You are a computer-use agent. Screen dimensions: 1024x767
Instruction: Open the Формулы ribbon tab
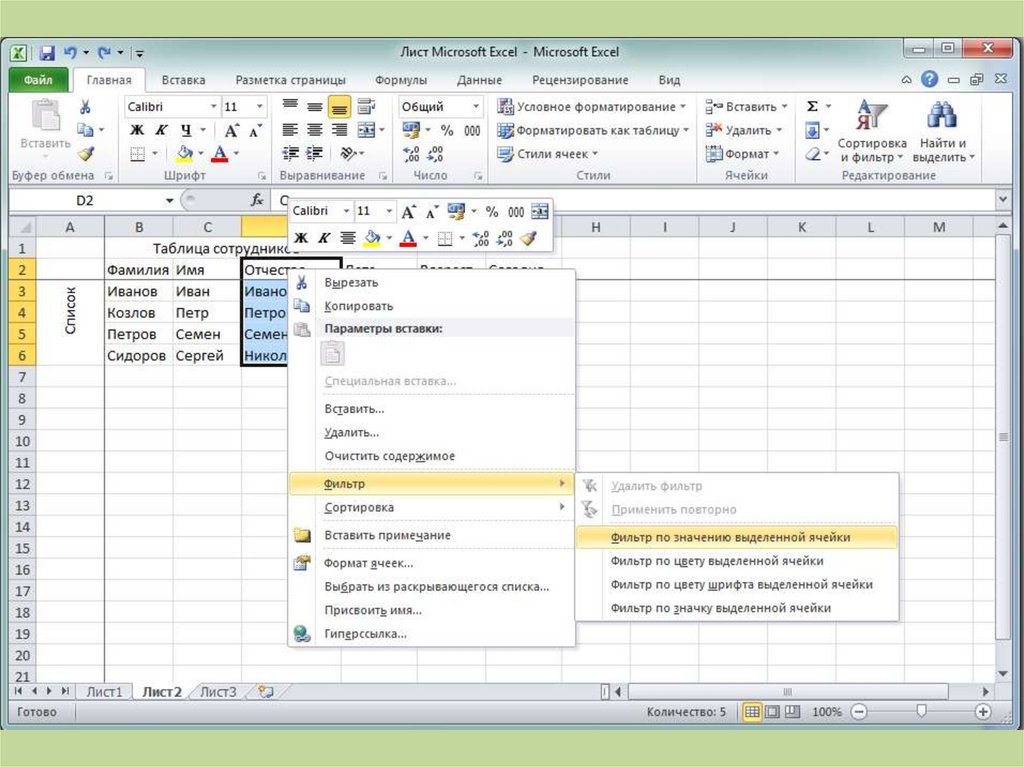click(x=400, y=80)
